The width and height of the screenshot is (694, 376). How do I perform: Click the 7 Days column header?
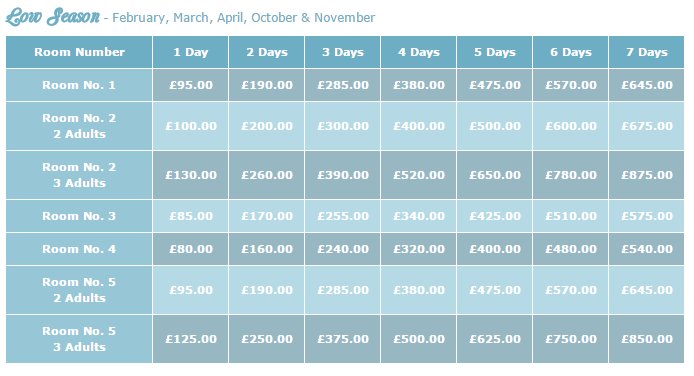(x=647, y=52)
